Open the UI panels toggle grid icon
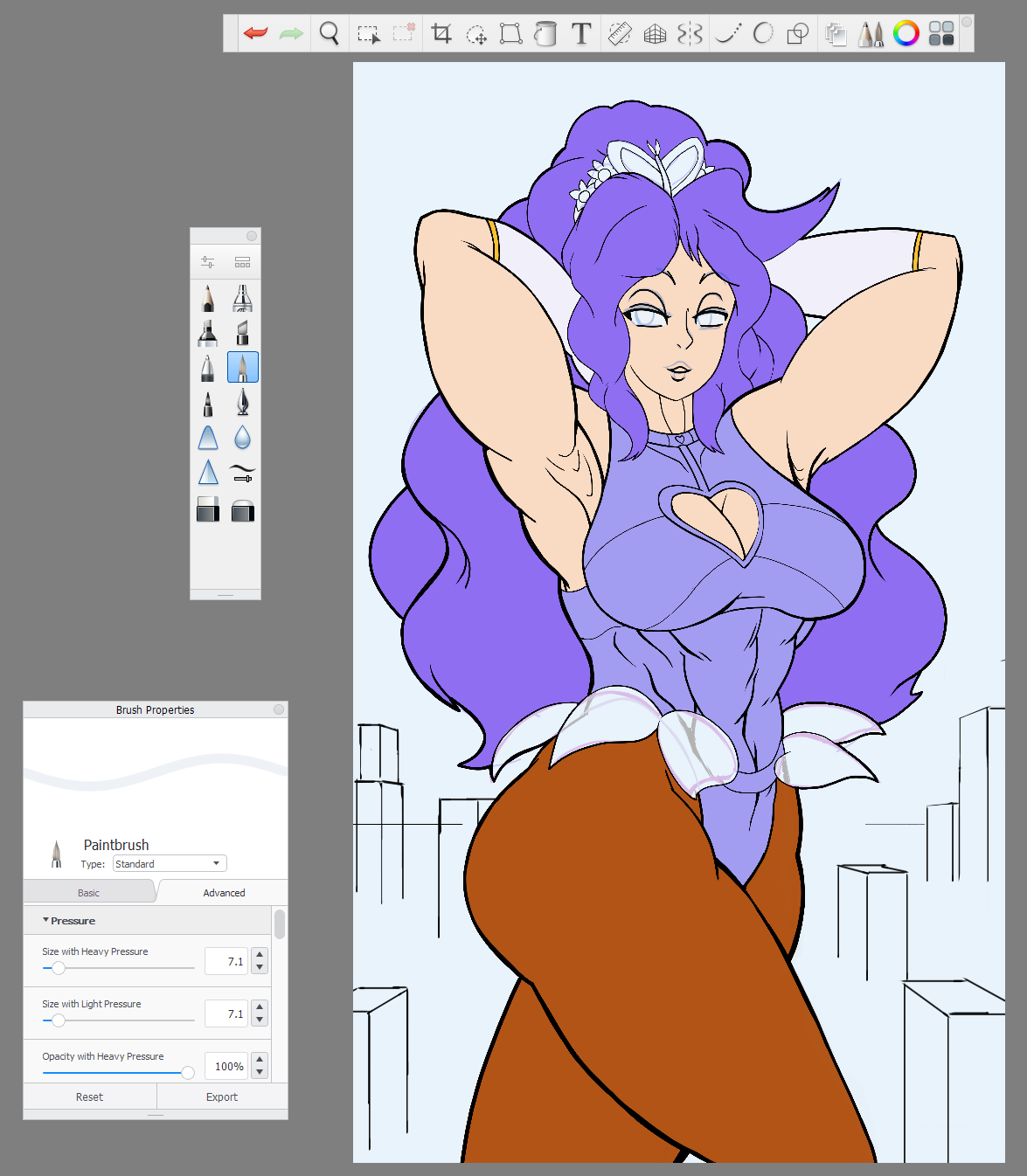This screenshot has width=1027, height=1176. coord(941,33)
